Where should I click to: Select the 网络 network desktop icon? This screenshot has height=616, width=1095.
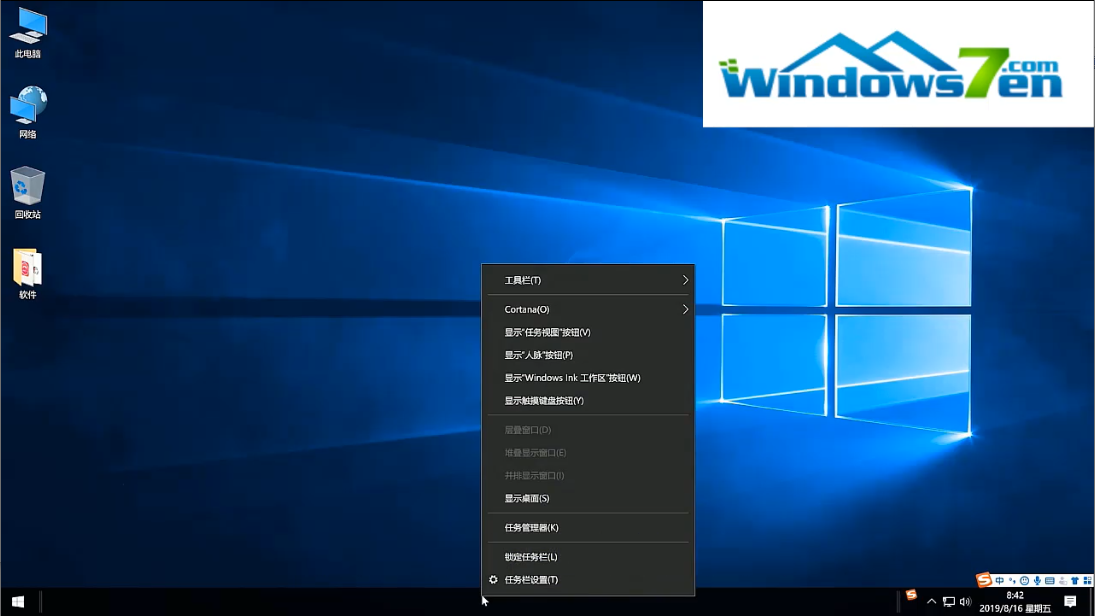point(28,112)
